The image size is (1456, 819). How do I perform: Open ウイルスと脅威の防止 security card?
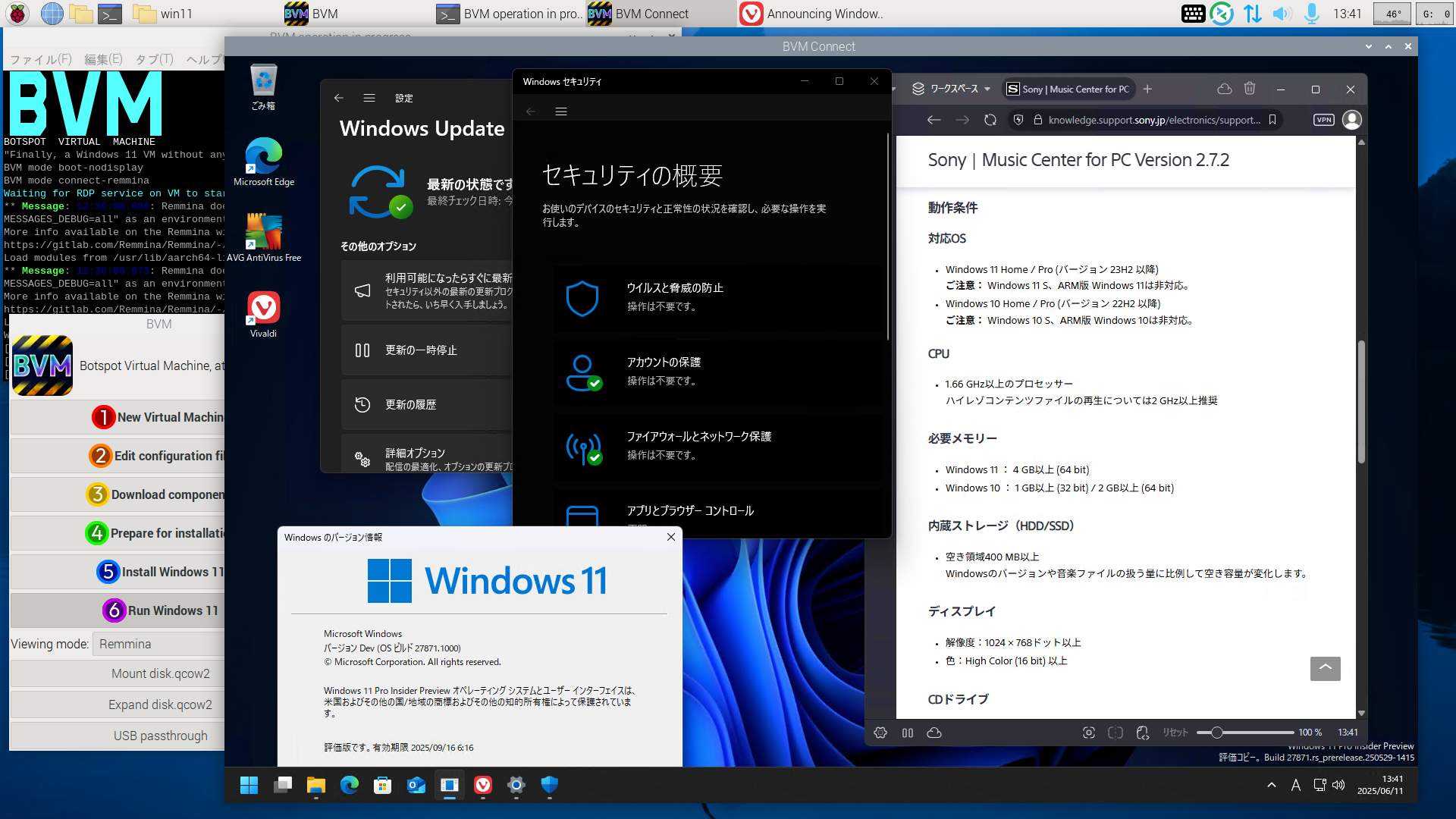coord(717,297)
